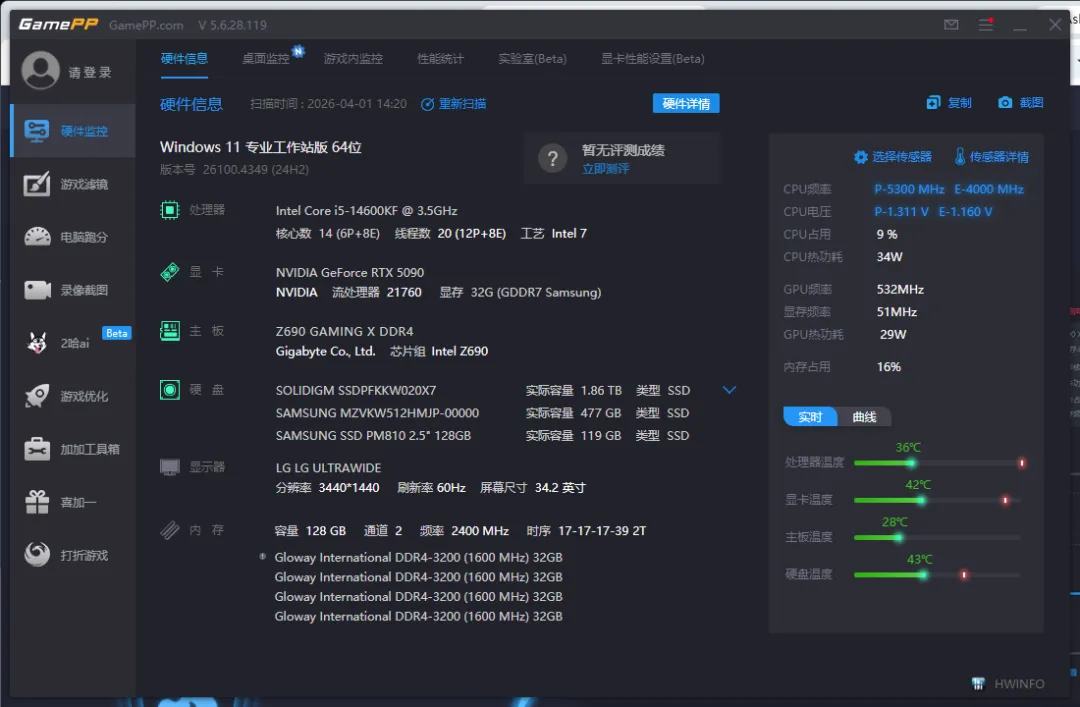Switch to the 性能统计 tab

coord(440,59)
